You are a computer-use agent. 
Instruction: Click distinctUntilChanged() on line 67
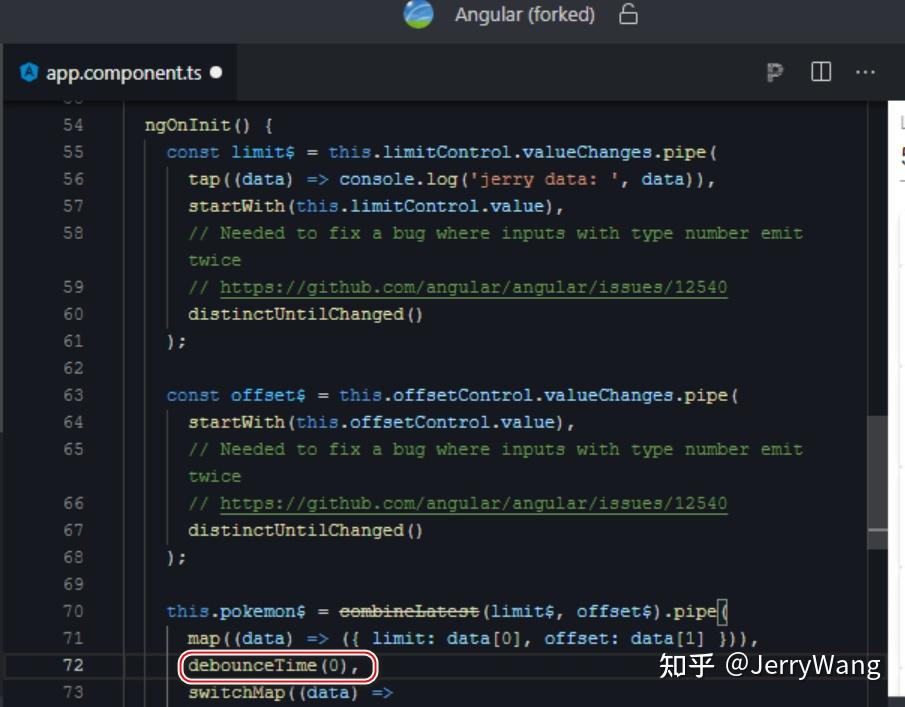coord(305,530)
